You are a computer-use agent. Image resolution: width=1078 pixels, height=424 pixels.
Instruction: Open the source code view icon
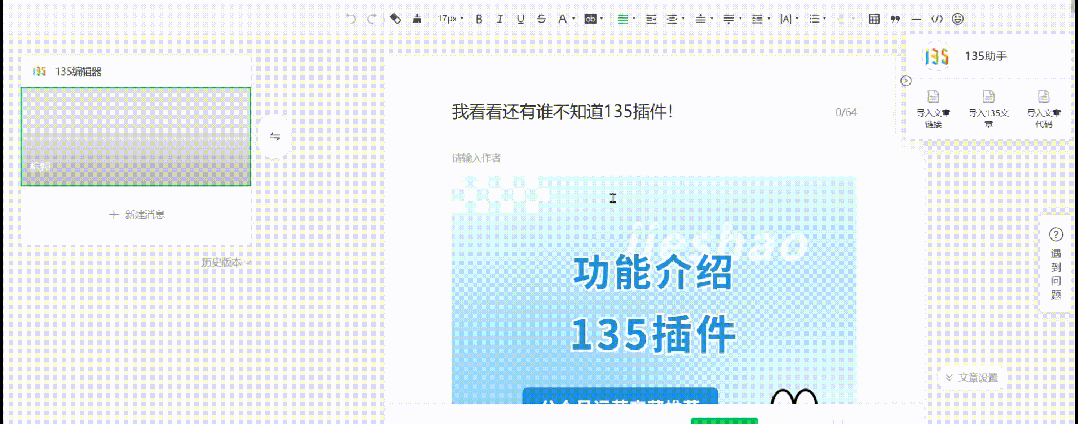[x=937, y=18]
